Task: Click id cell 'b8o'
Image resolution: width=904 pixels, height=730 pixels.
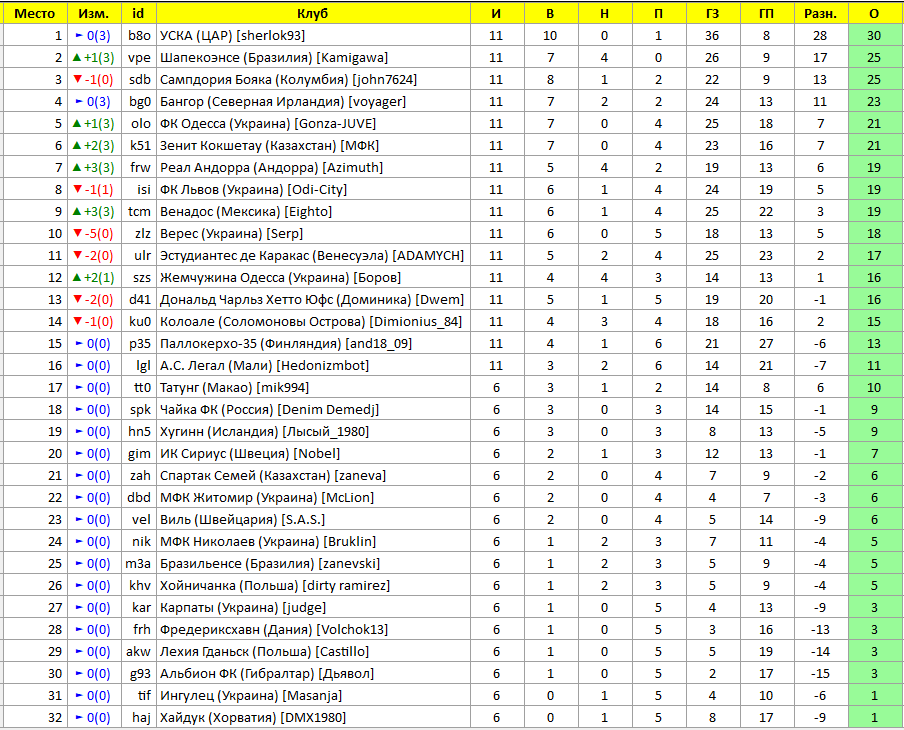Action: tap(139, 36)
